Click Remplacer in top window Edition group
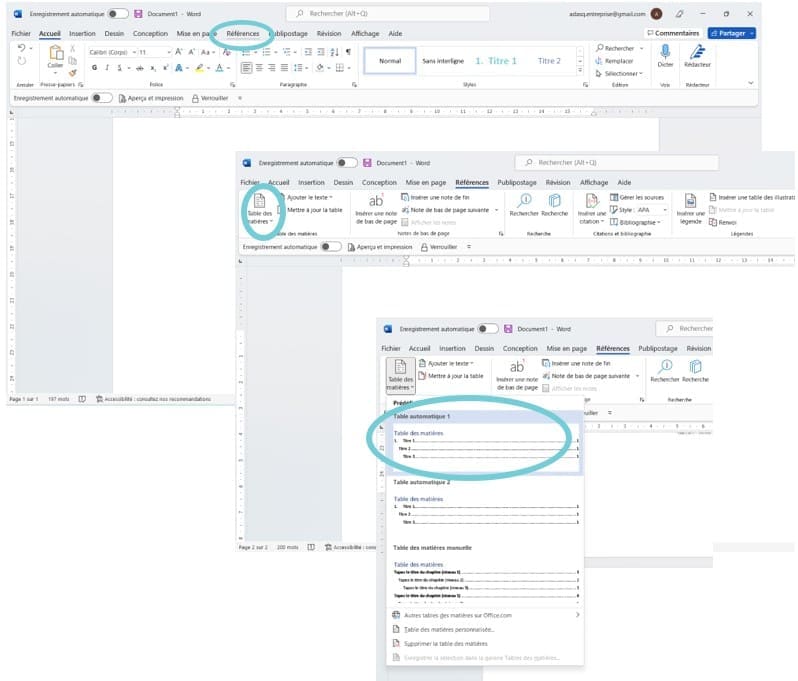Screen dimensions: 798x681 (614, 61)
